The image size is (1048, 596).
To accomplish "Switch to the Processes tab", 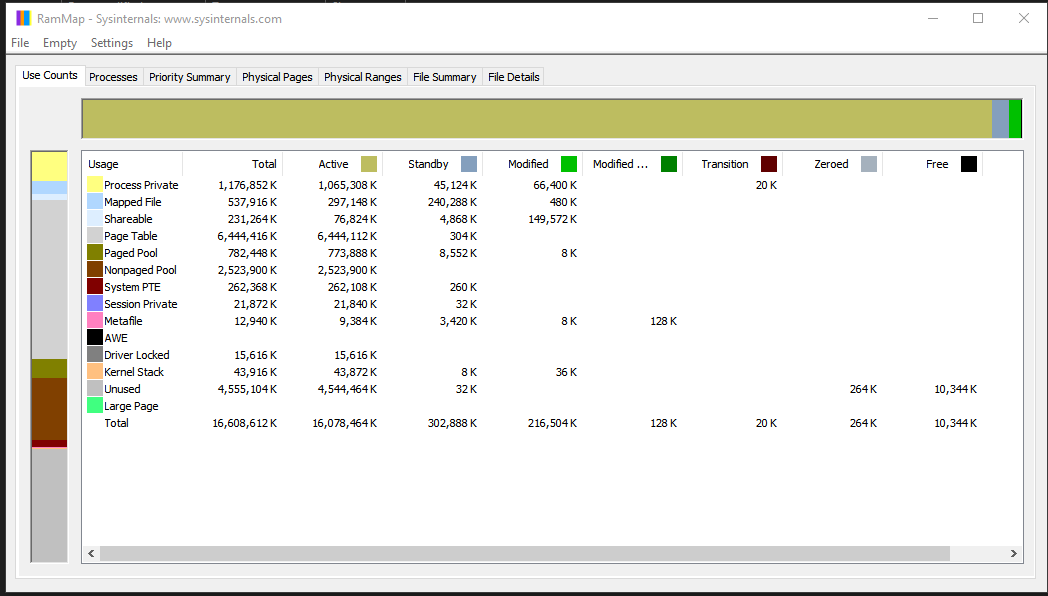I will [113, 77].
